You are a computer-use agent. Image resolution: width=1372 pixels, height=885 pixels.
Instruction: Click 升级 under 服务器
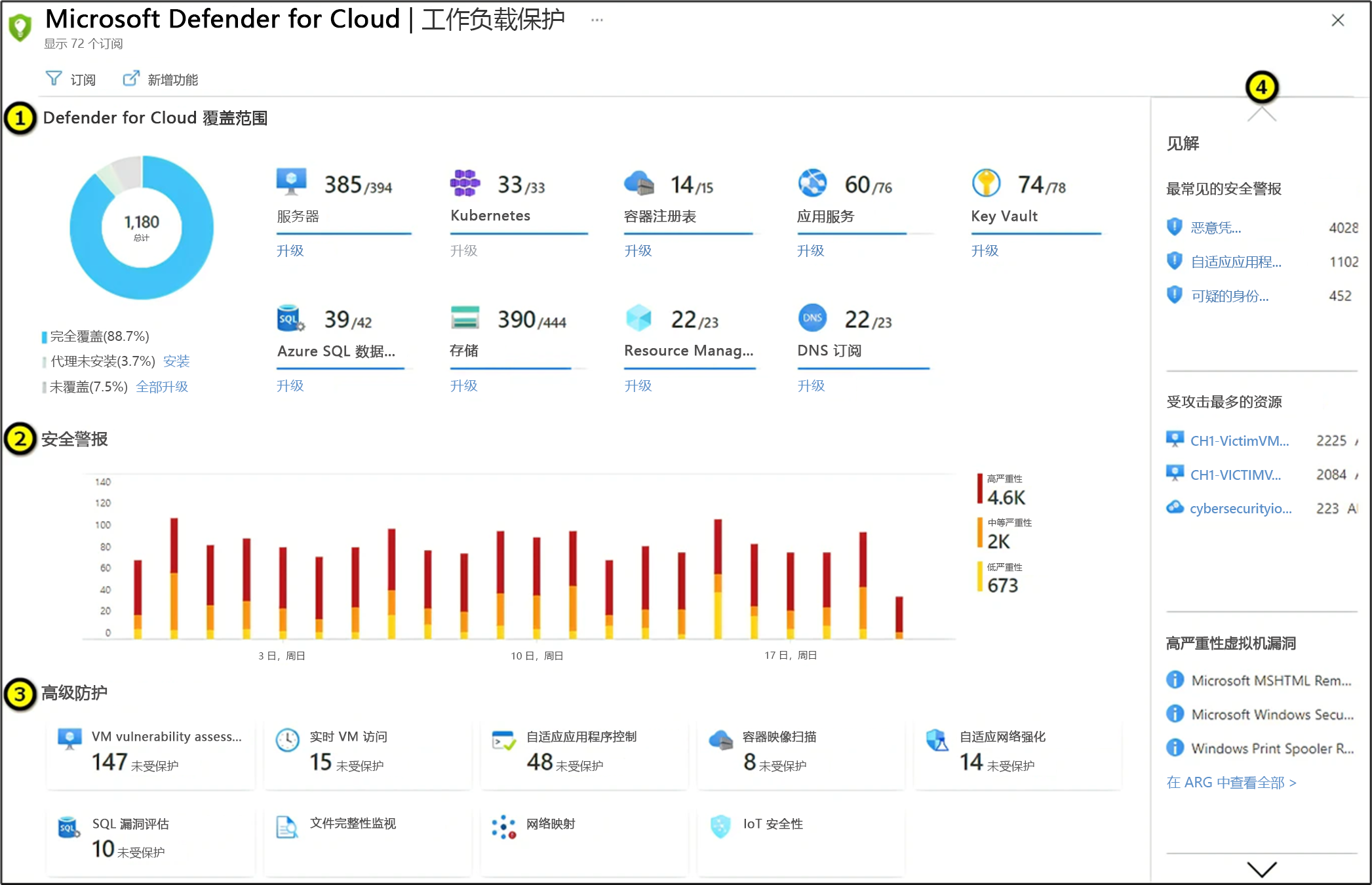click(x=290, y=250)
